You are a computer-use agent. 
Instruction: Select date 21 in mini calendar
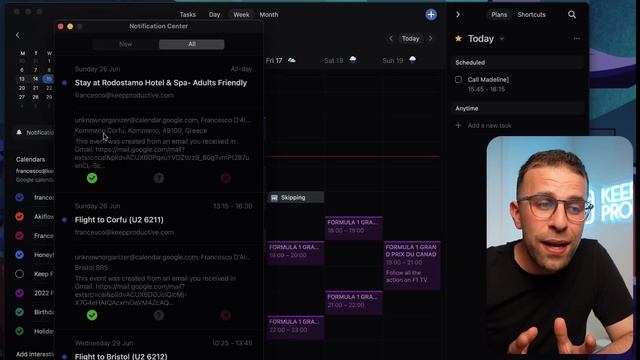coord(36,88)
